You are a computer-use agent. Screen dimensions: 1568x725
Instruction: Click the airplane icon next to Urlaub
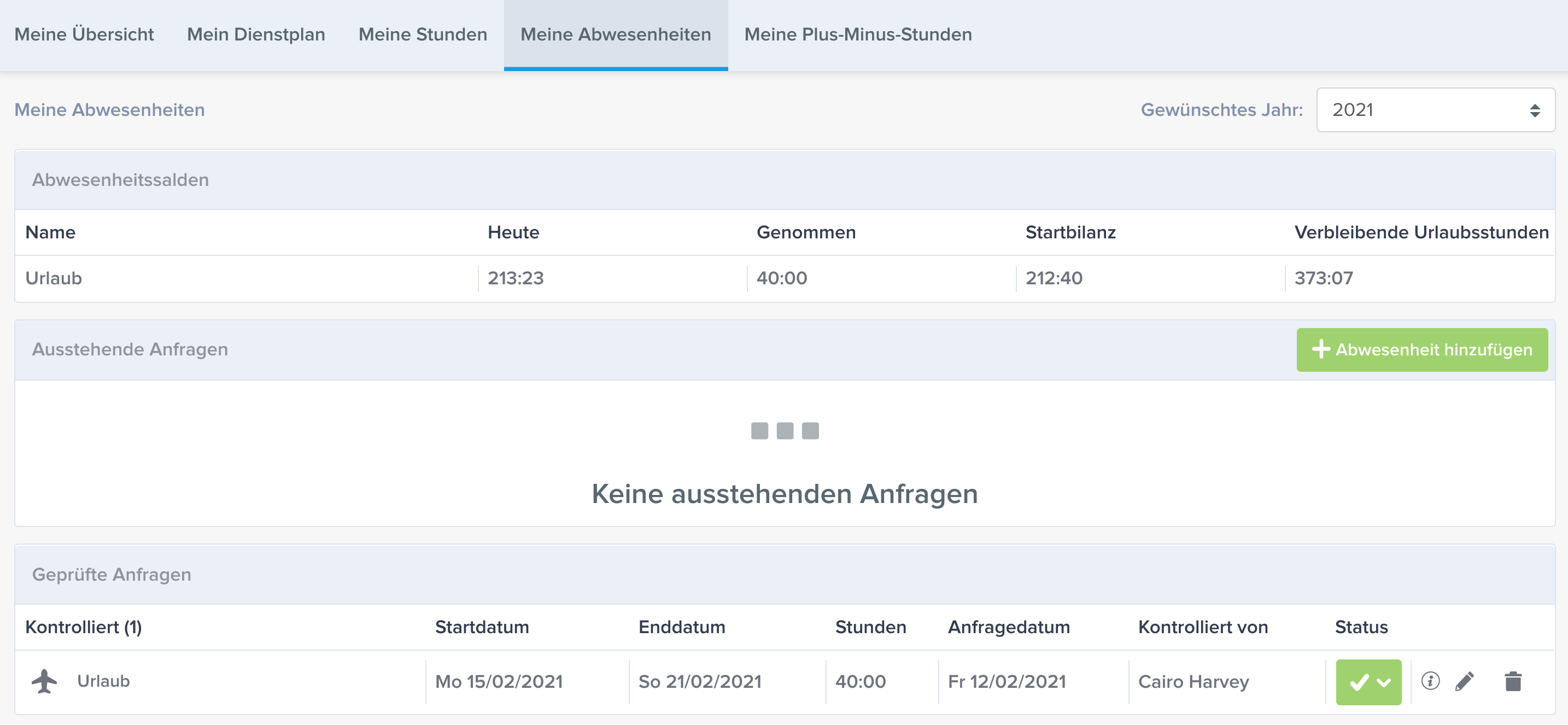[44, 681]
